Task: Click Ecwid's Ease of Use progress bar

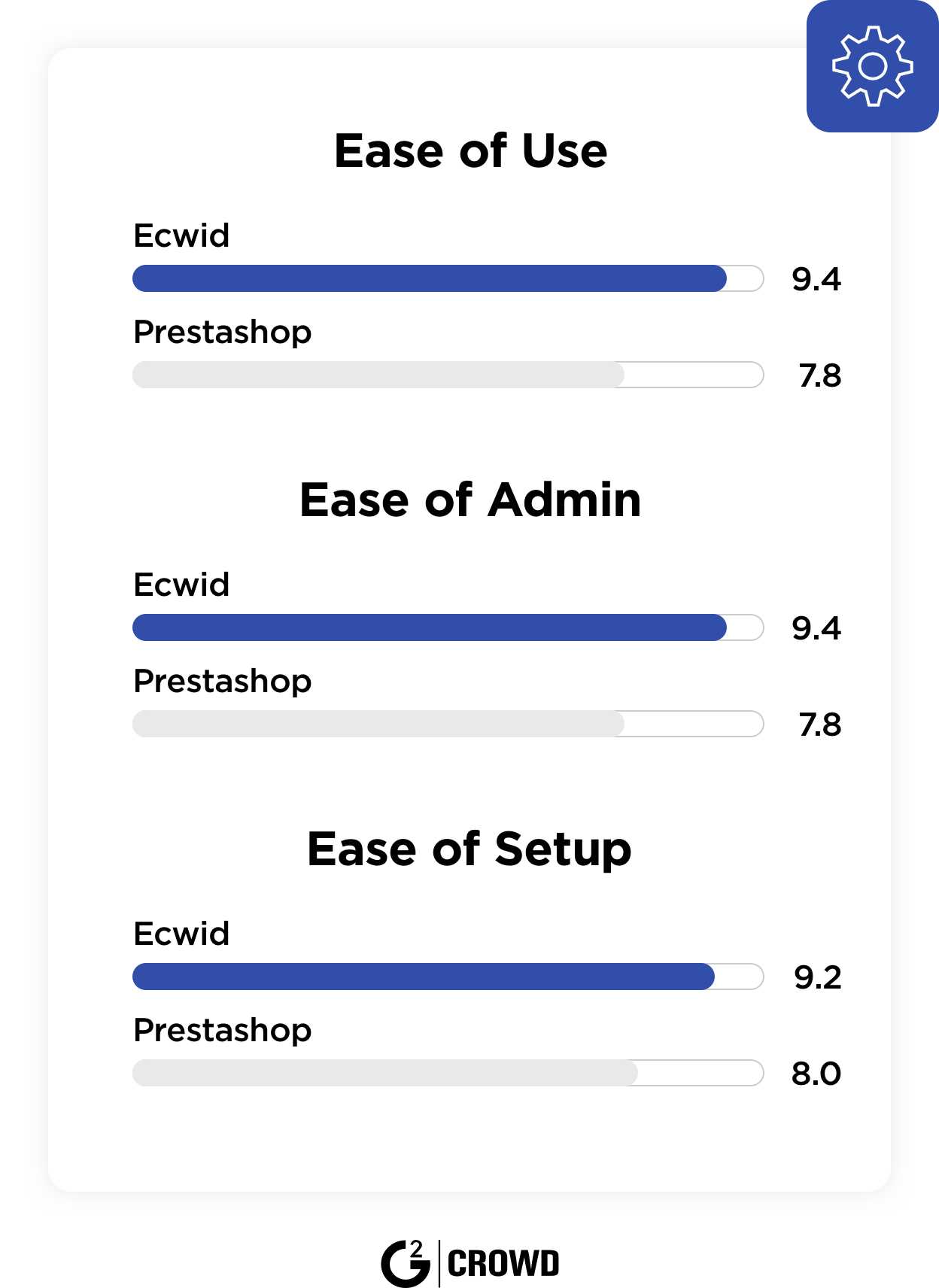Action: [x=448, y=278]
